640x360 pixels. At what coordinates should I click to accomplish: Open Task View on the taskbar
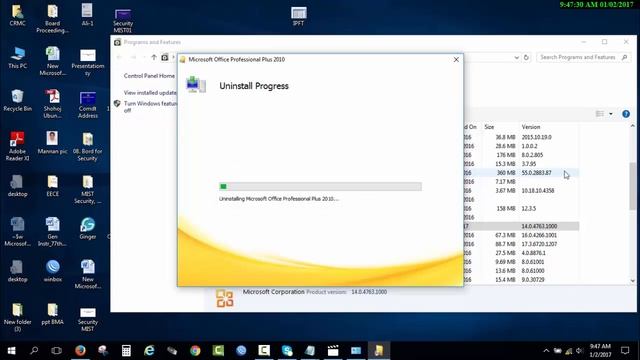(56, 350)
